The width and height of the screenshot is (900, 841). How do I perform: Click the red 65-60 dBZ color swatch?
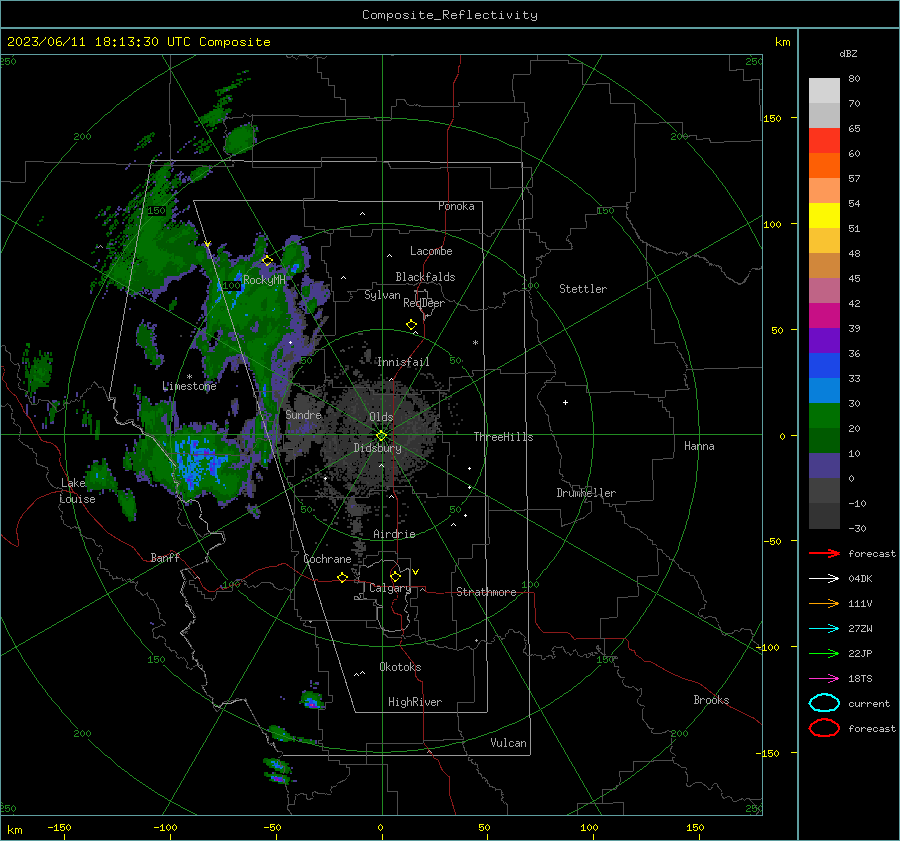[824, 141]
